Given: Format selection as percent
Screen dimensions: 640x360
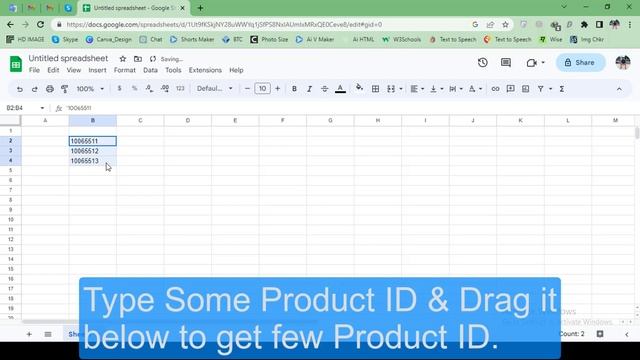Looking at the screenshot, I should [134, 89].
